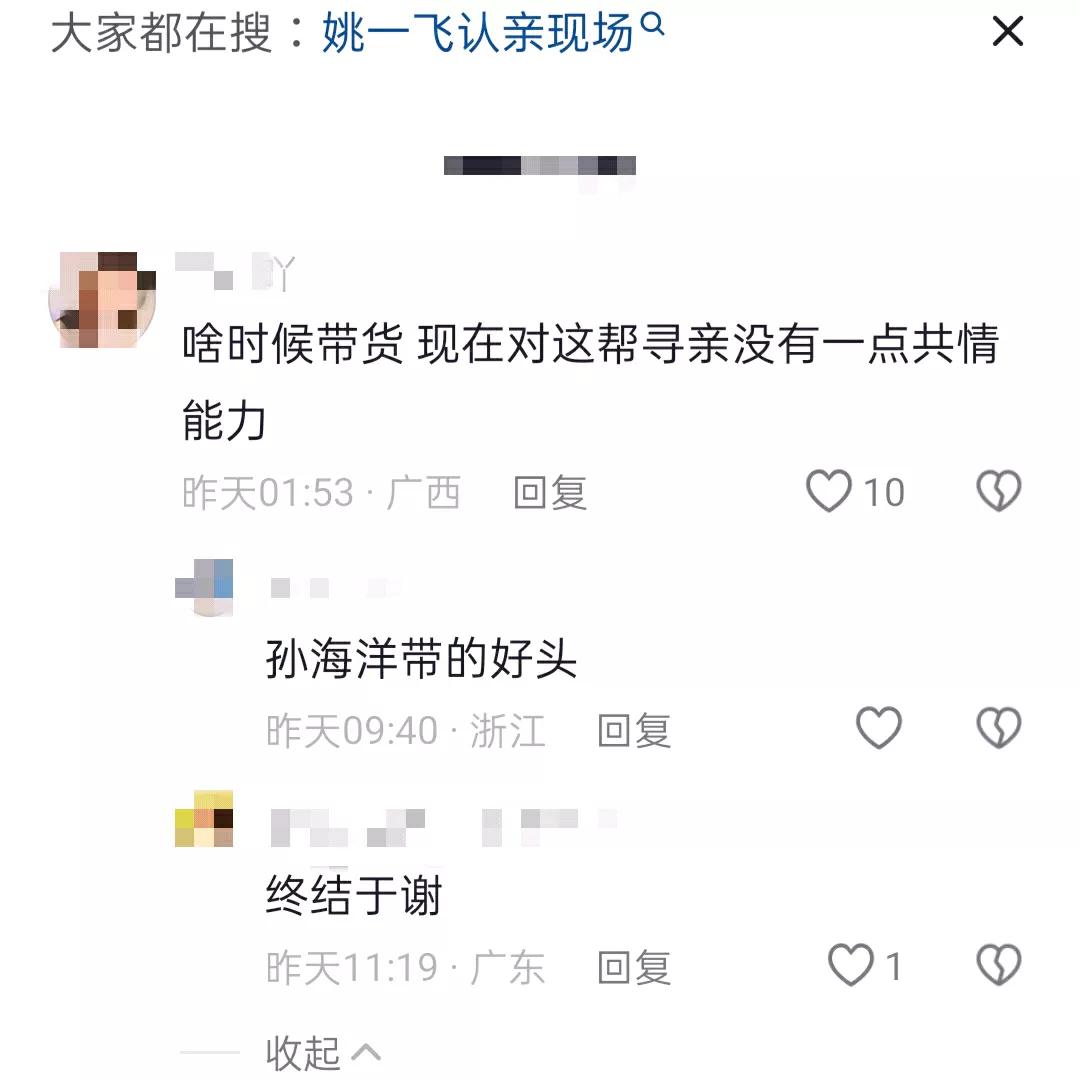Tap the search magnifier beside 姚一飞认亲现场
Image resolution: width=1080 pixels, height=1080 pixels.
click(652, 25)
